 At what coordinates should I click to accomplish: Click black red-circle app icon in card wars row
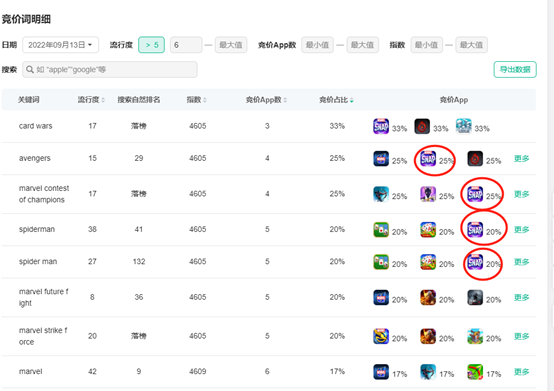(x=422, y=126)
